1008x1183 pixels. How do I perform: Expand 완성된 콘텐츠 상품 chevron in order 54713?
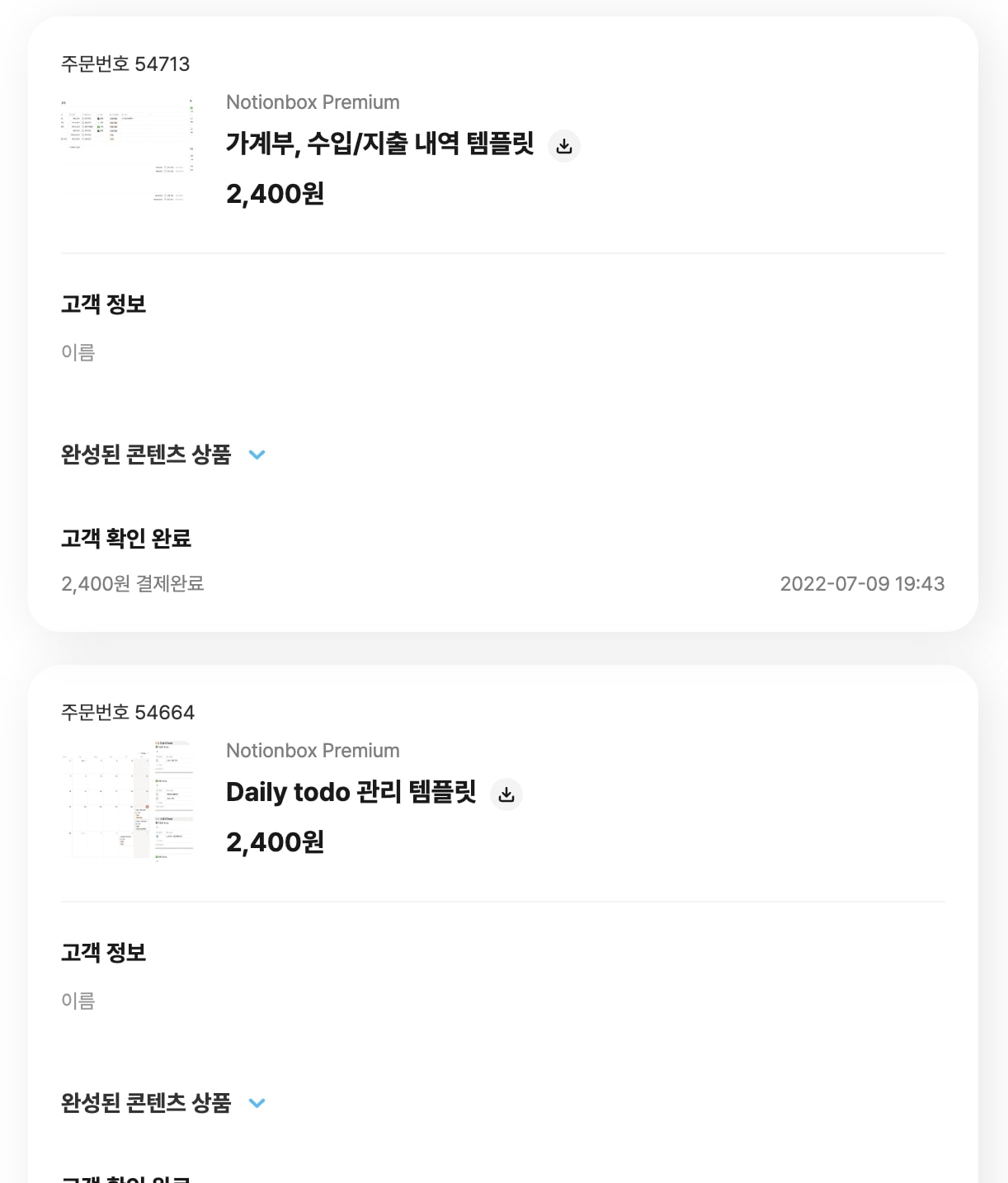click(x=257, y=455)
